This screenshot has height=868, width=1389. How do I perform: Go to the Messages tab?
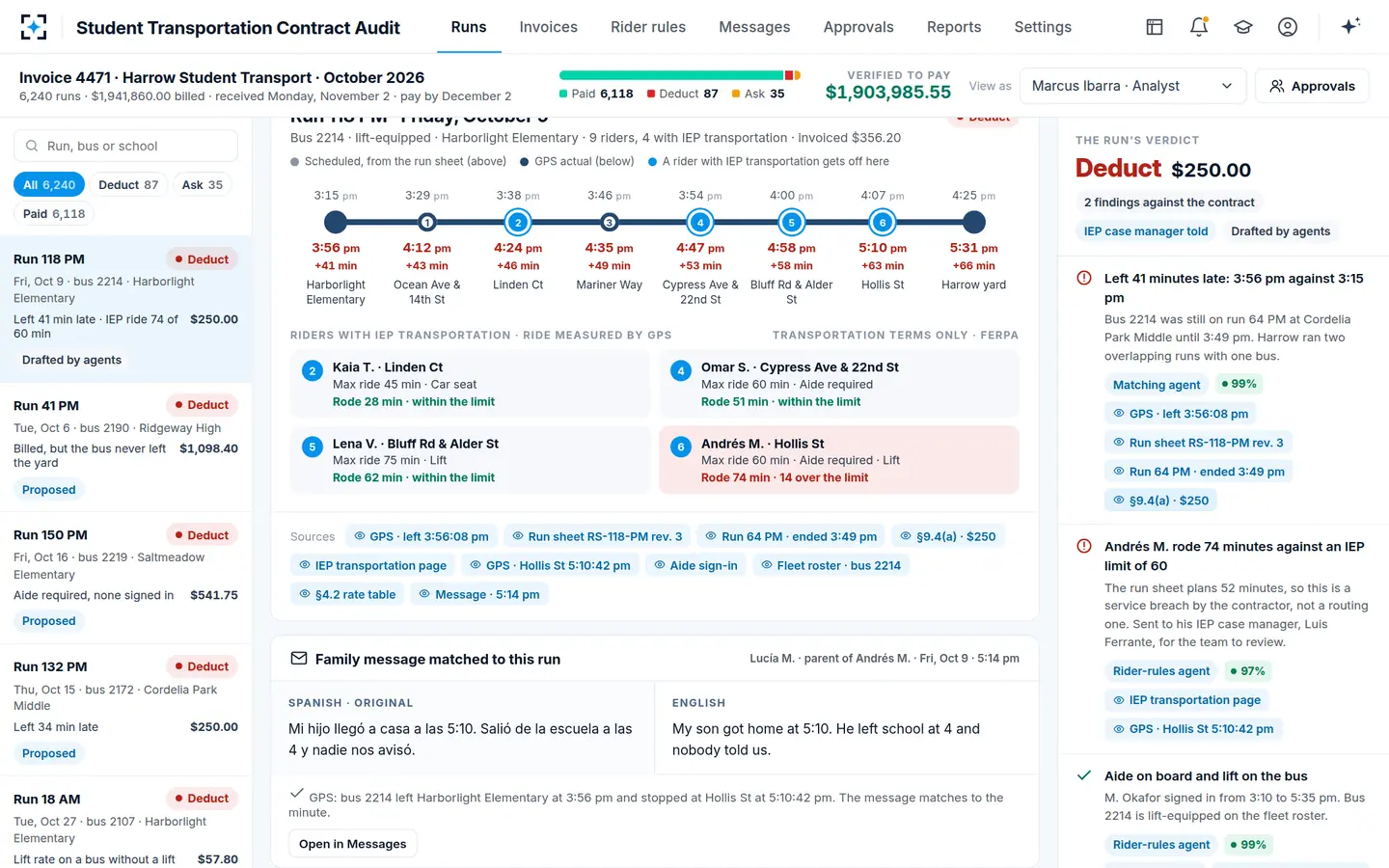(x=754, y=27)
